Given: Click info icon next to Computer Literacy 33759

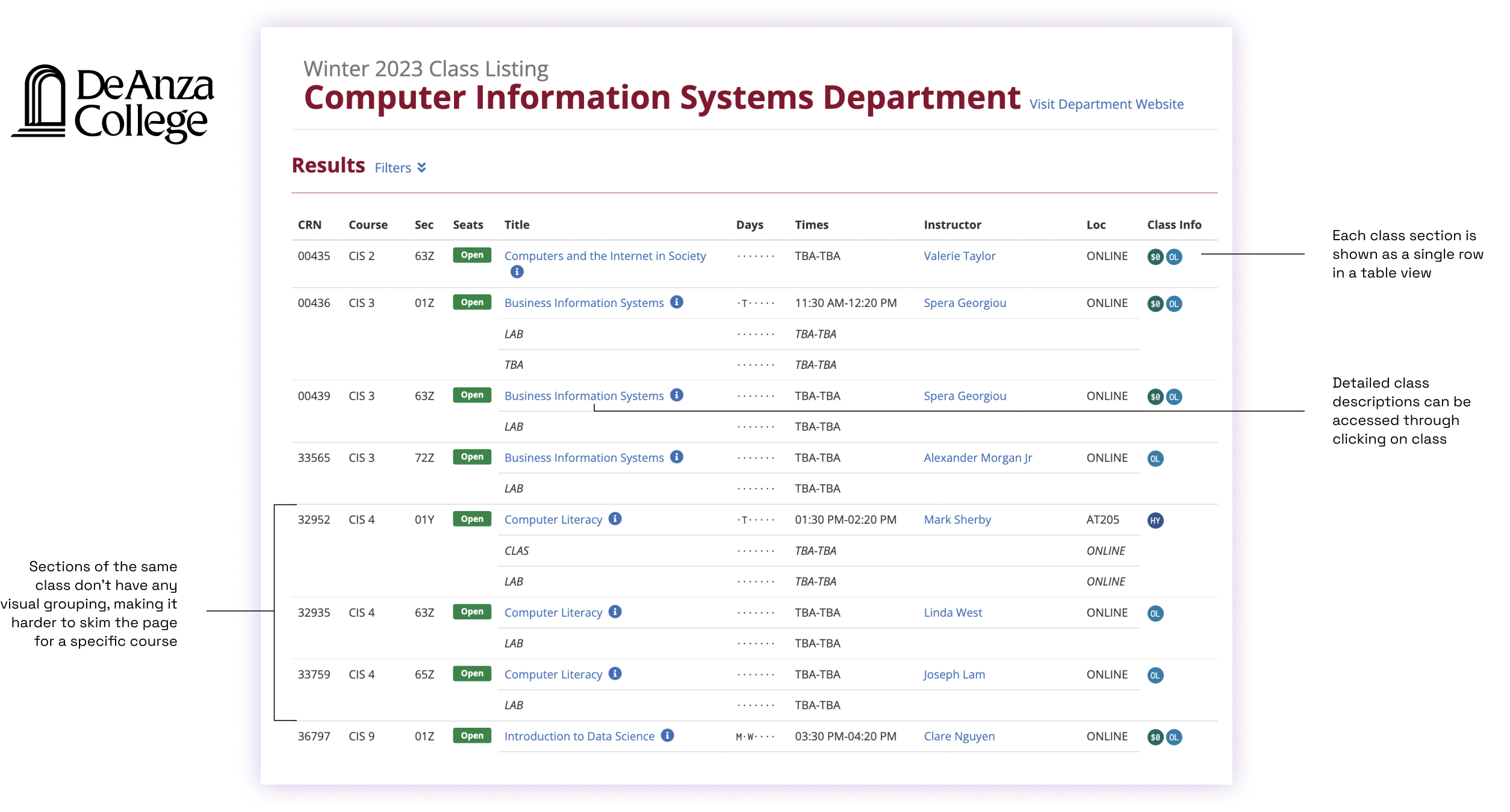Looking at the screenshot, I should click(x=615, y=674).
